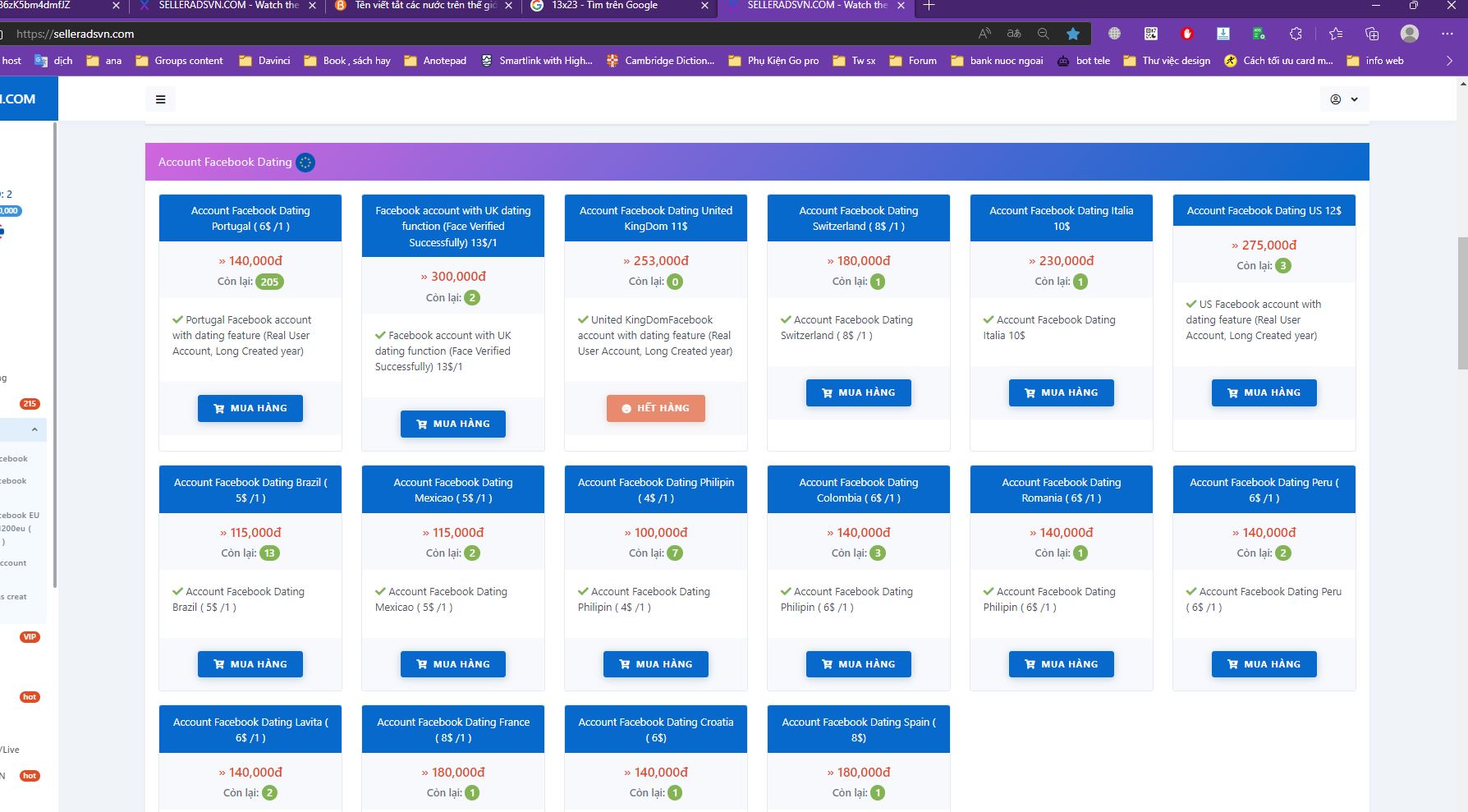
Task: Click the page vertical scrollbar thumb
Action: pyautogui.click(x=1462, y=304)
